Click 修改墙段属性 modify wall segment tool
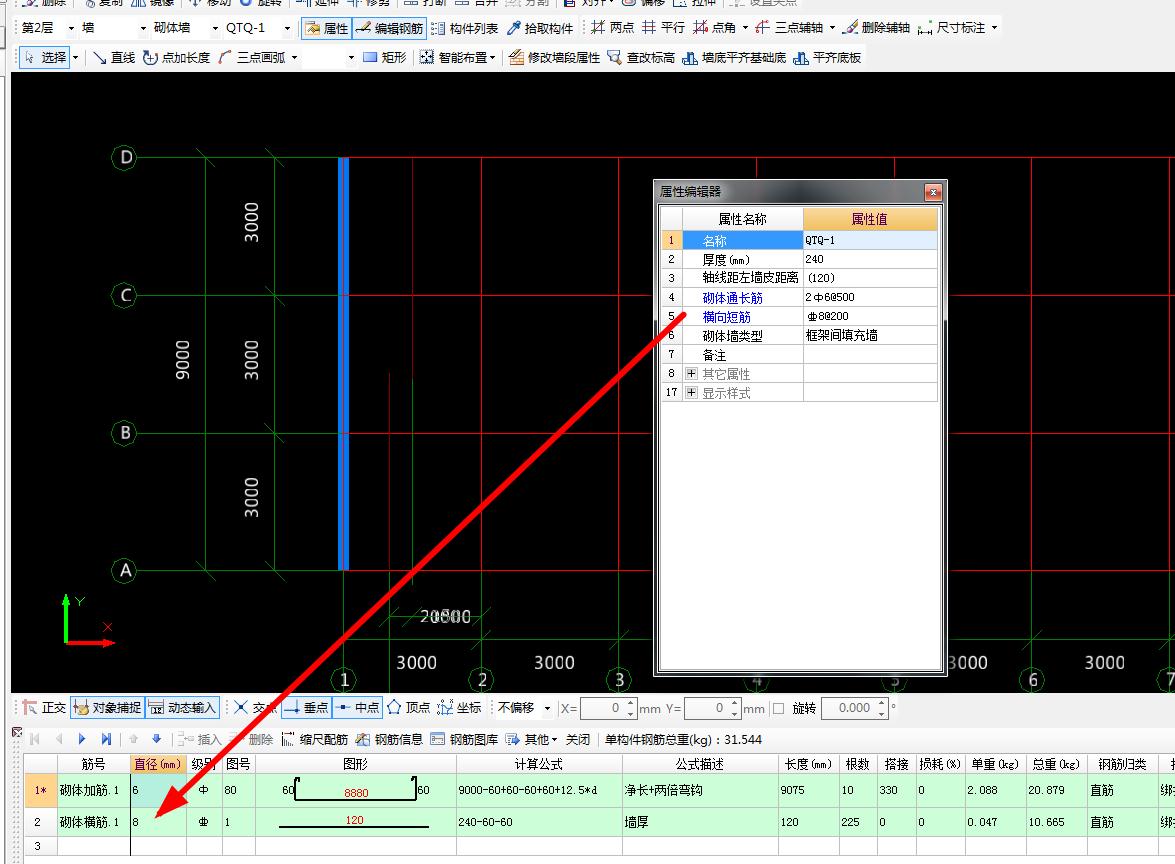The width and height of the screenshot is (1175, 864). (x=554, y=58)
